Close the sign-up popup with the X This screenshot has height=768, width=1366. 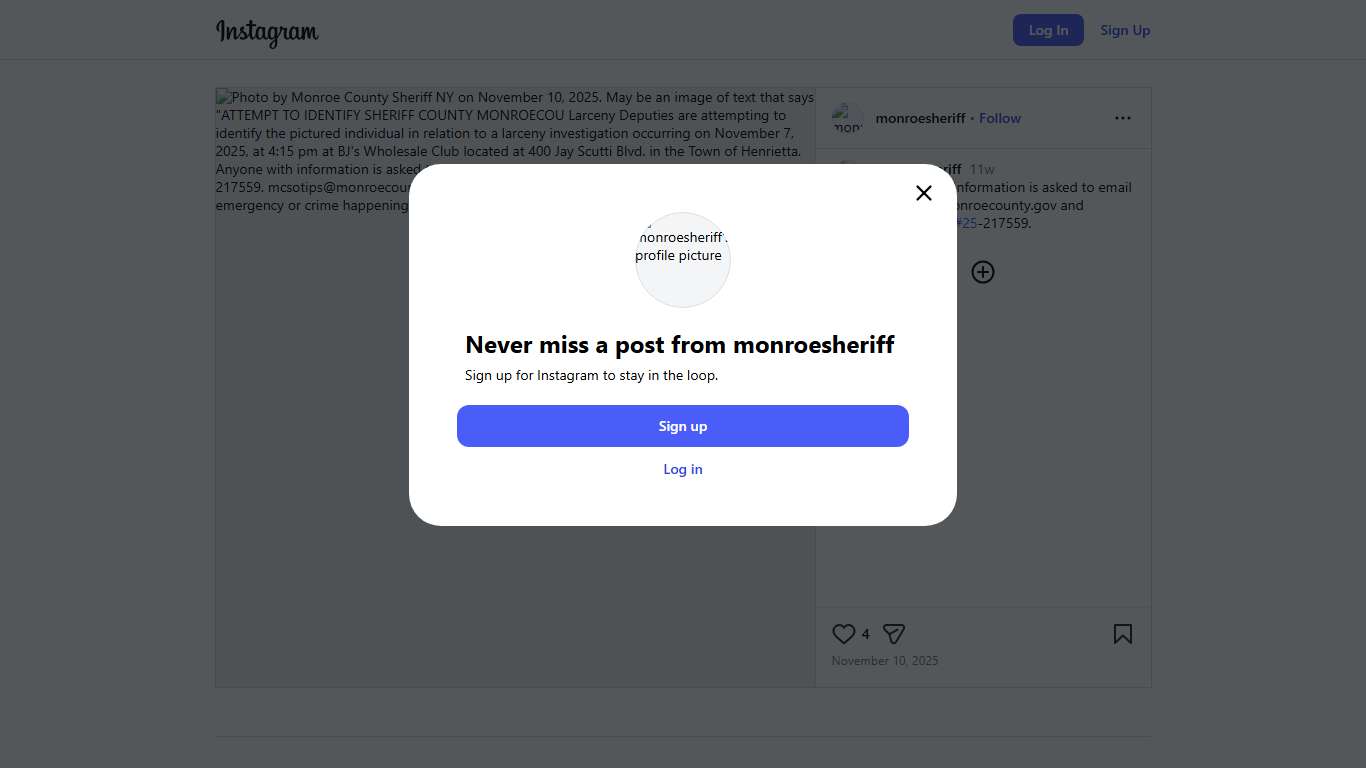(924, 193)
